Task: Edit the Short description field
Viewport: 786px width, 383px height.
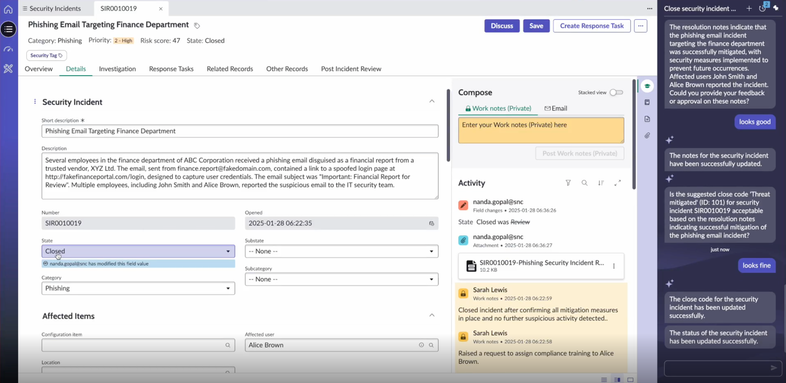Action: pos(240,131)
